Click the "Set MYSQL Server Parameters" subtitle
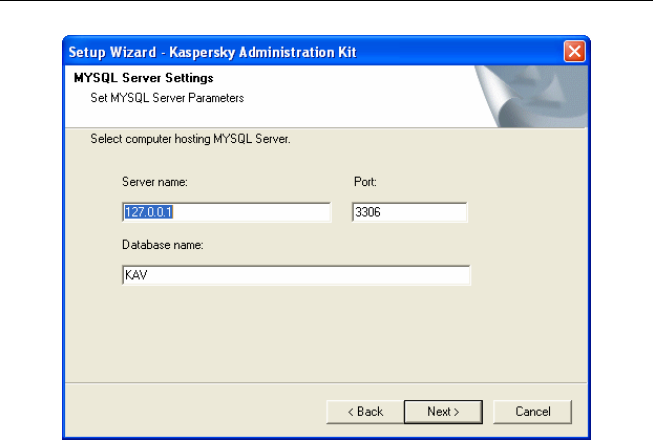 tap(167, 98)
